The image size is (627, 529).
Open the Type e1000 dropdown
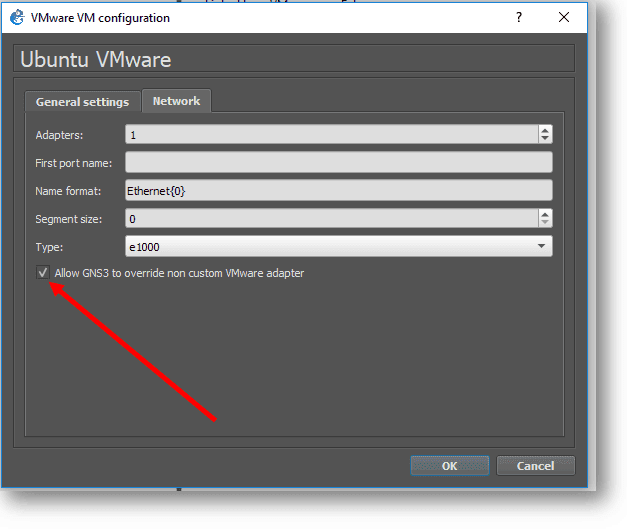(339, 246)
